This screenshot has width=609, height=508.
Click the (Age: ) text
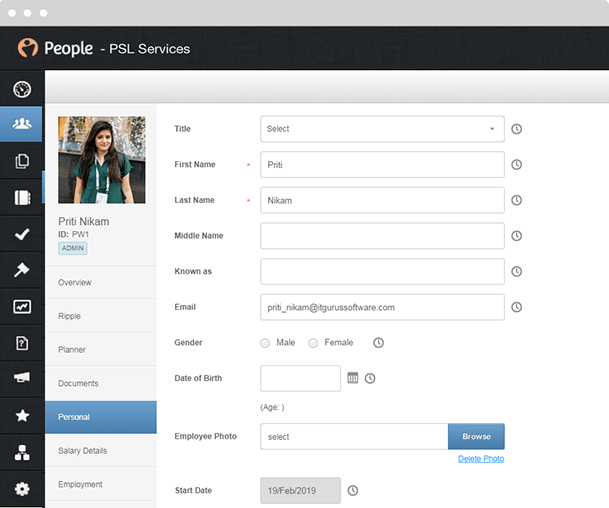tap(272, 407)
